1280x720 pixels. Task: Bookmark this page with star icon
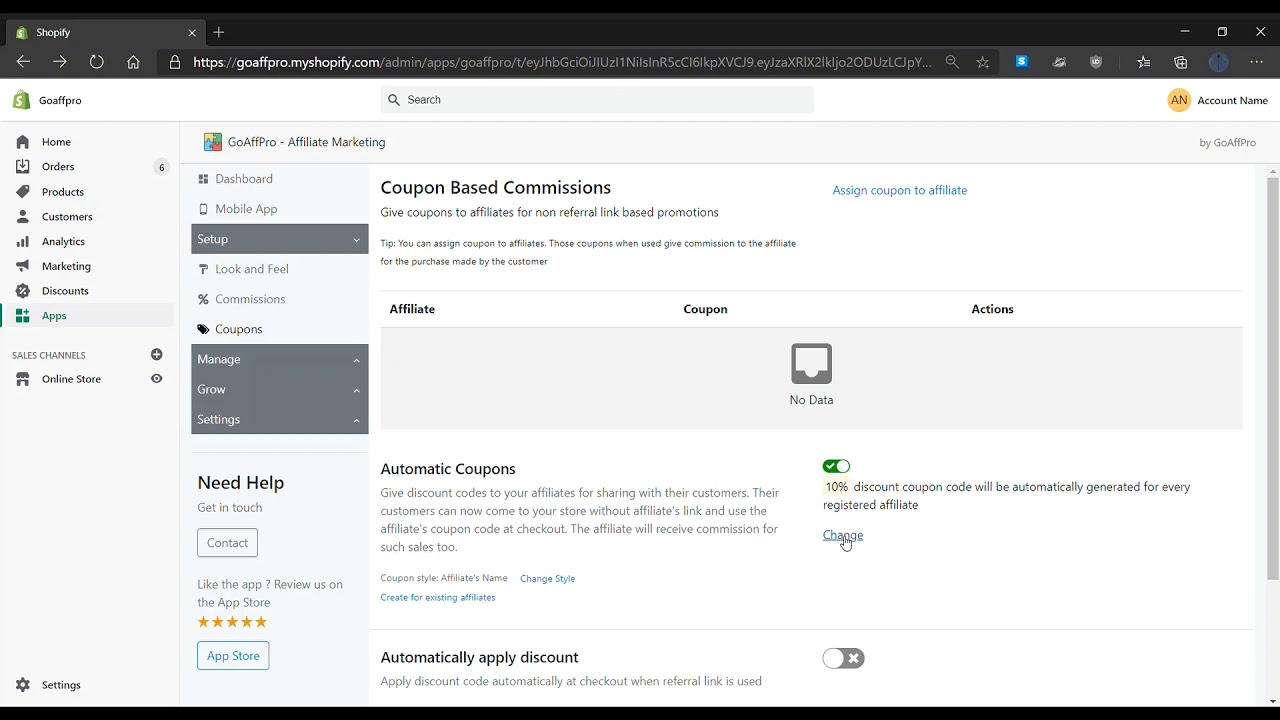click(x=983, y=62)
